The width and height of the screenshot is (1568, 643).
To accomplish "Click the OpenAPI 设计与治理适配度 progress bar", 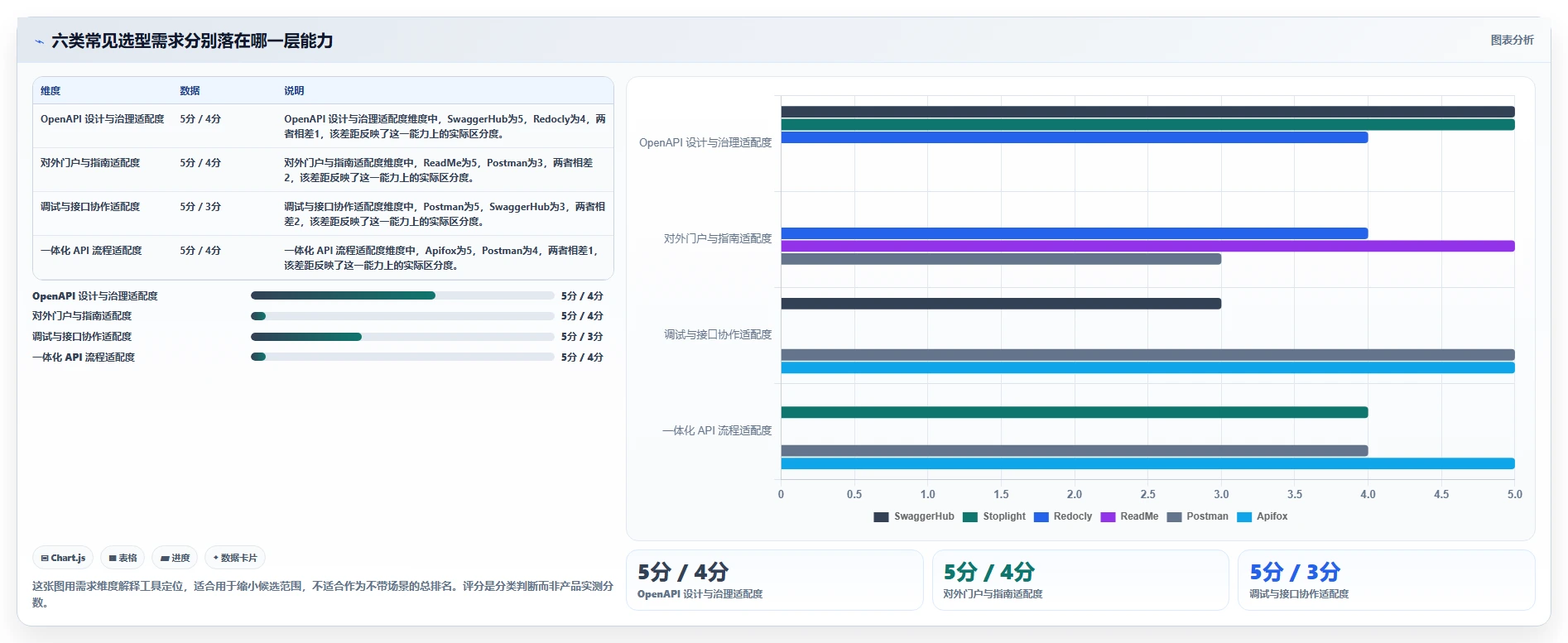I will [402, 295].
